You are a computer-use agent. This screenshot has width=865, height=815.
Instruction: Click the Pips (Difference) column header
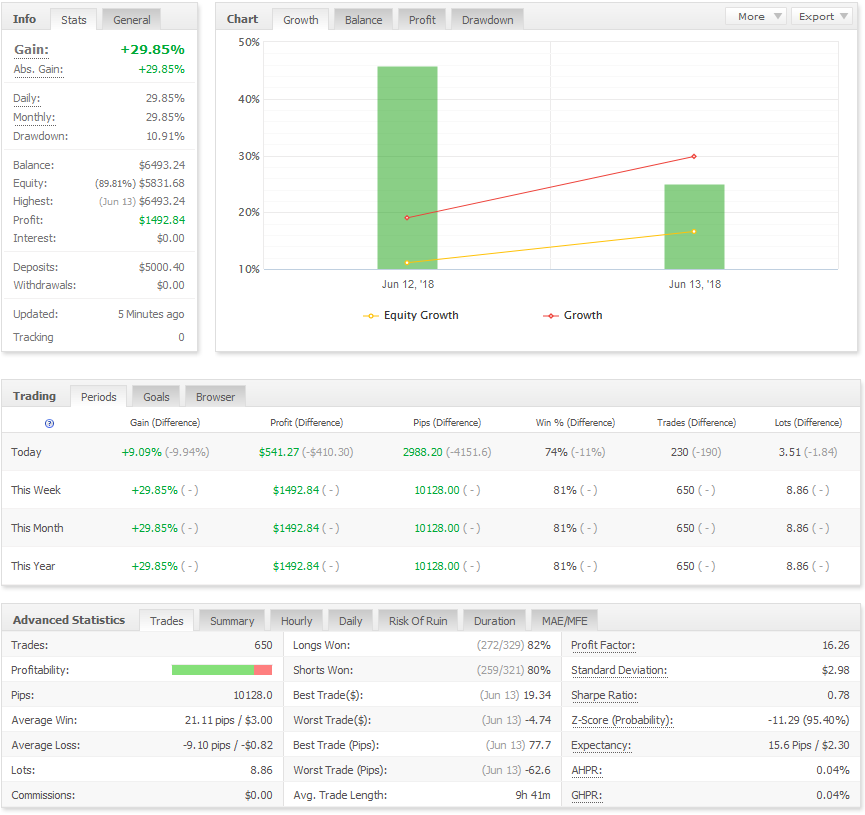coord(447,423)
